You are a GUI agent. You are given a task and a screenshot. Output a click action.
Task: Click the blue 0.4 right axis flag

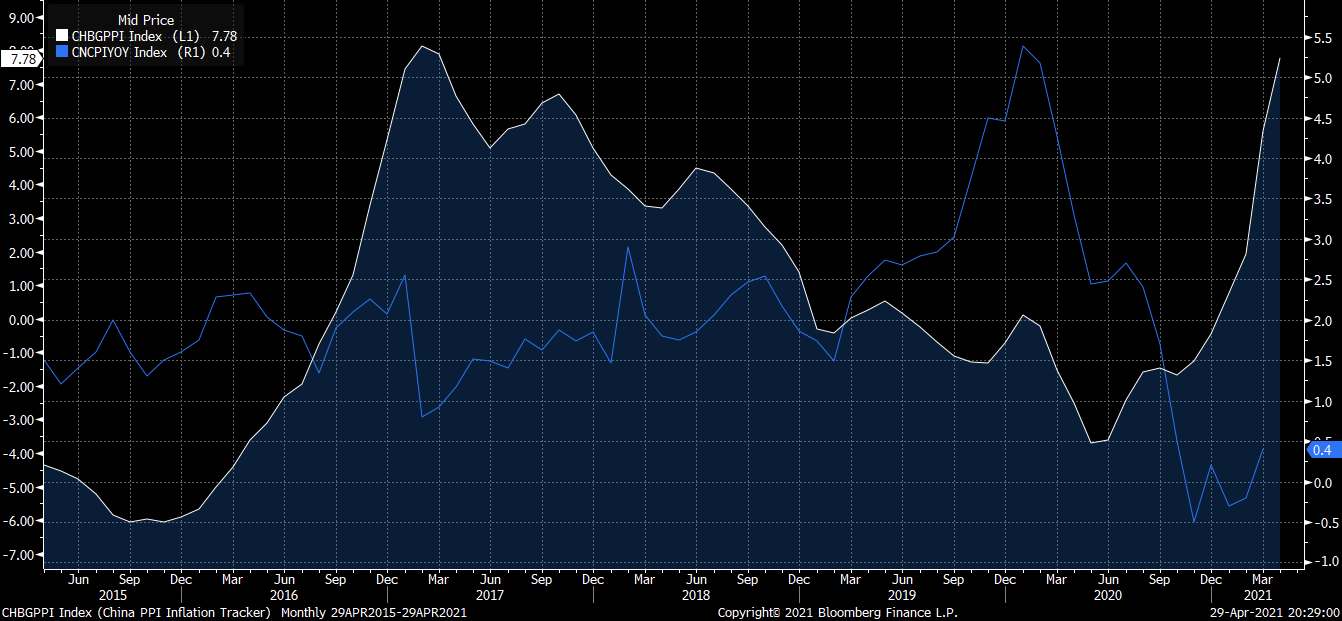click(1320, 450)
